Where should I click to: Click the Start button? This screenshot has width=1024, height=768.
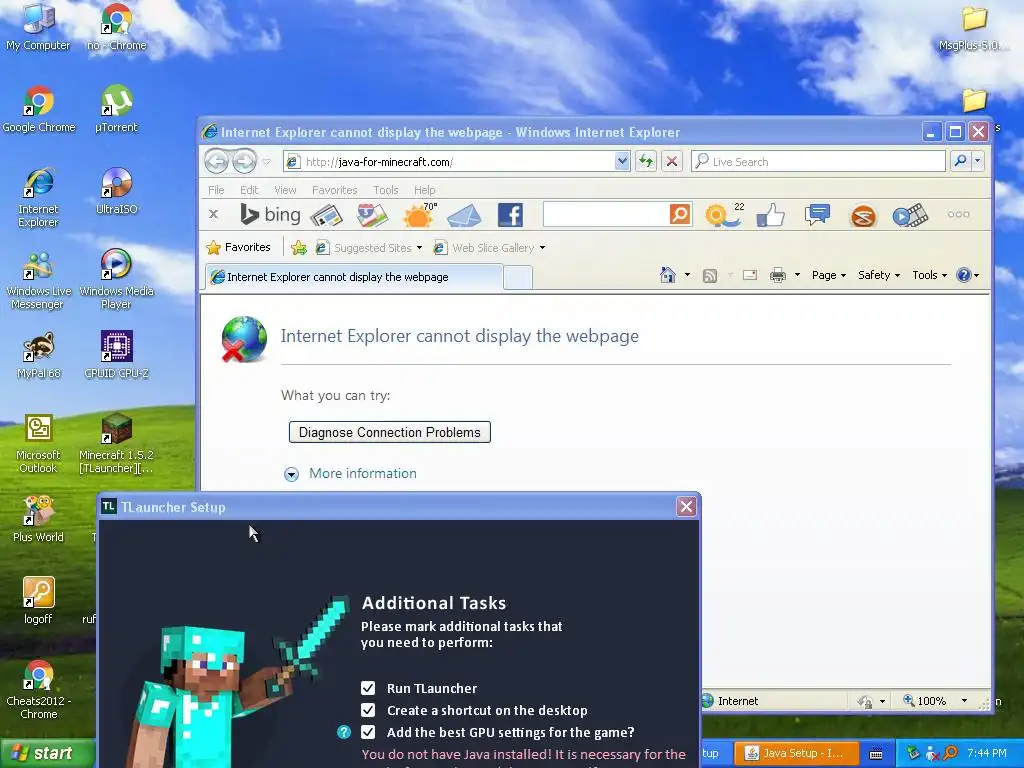tap(46, 753)
